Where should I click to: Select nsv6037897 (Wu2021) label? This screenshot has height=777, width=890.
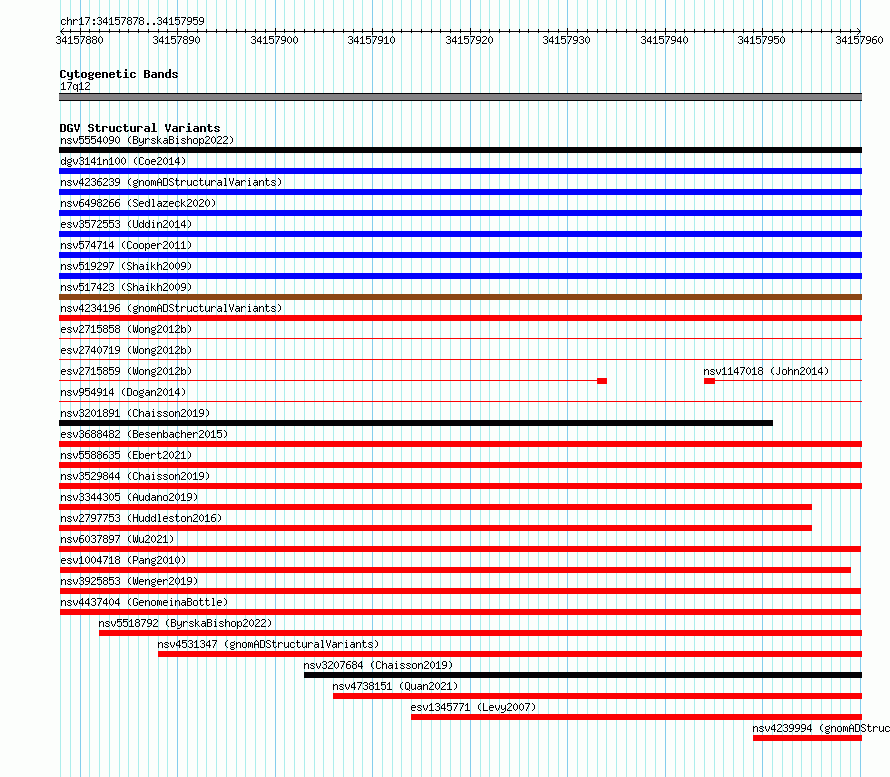[x=117, y=539]
